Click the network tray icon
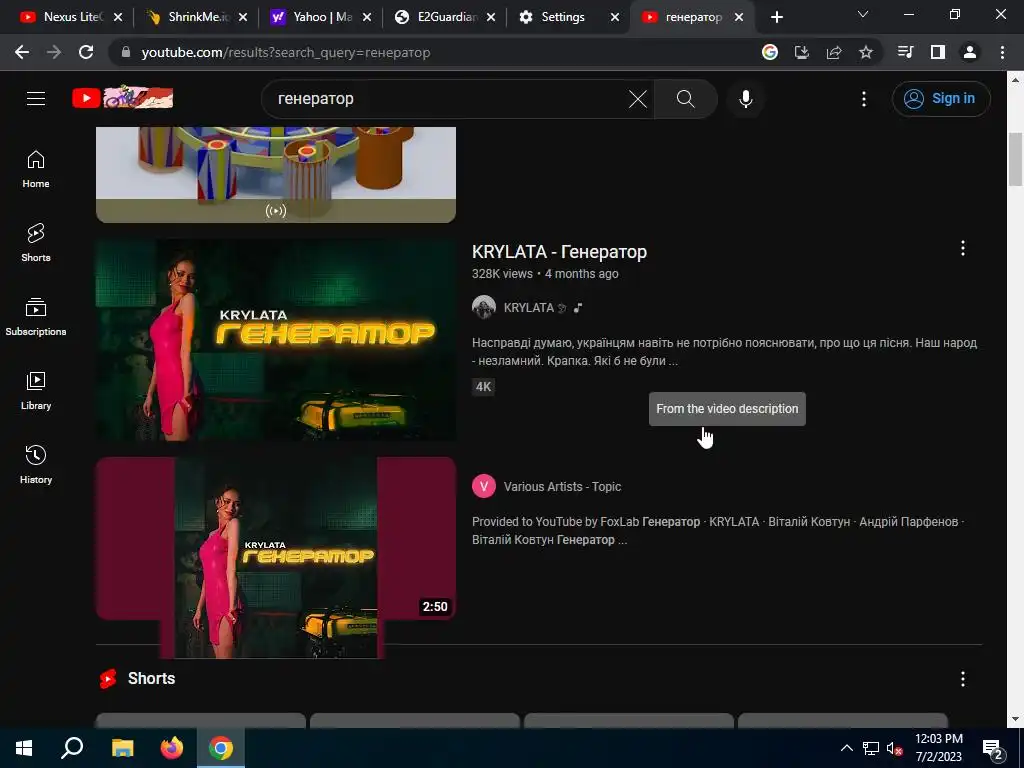 (870, 748)
